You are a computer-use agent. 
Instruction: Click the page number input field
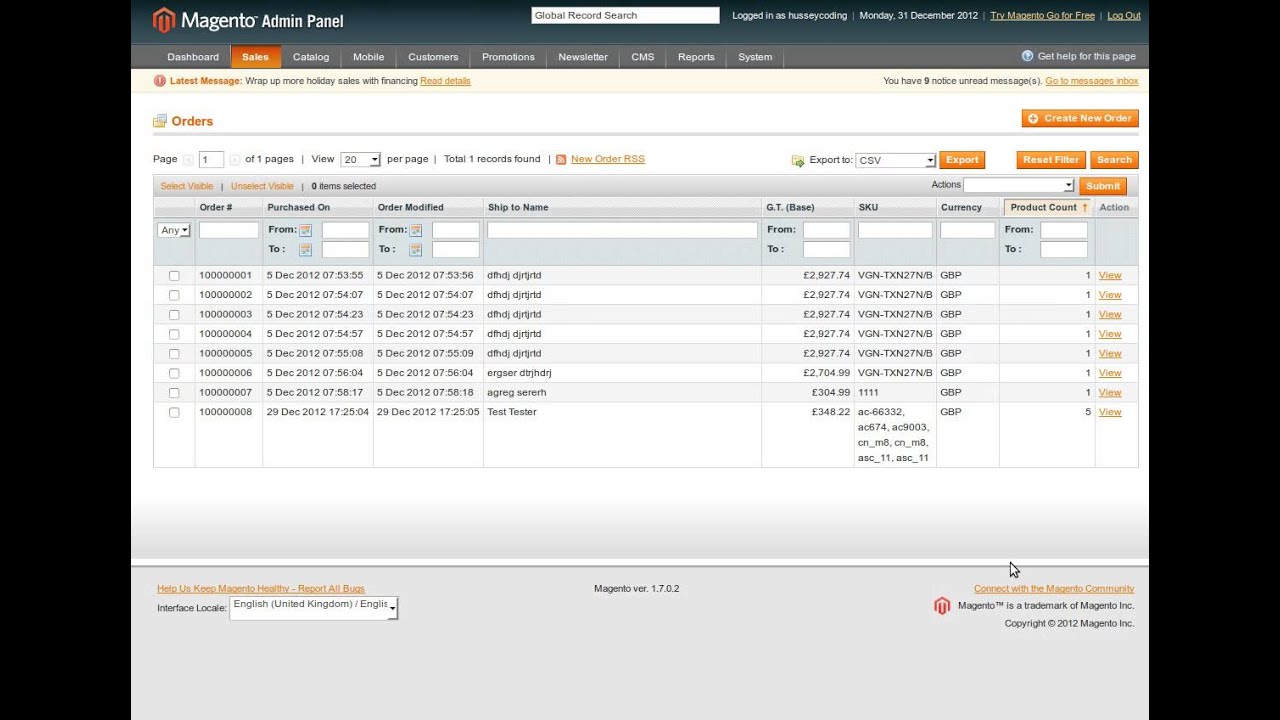pyautogui.click(x=211, y=160)
